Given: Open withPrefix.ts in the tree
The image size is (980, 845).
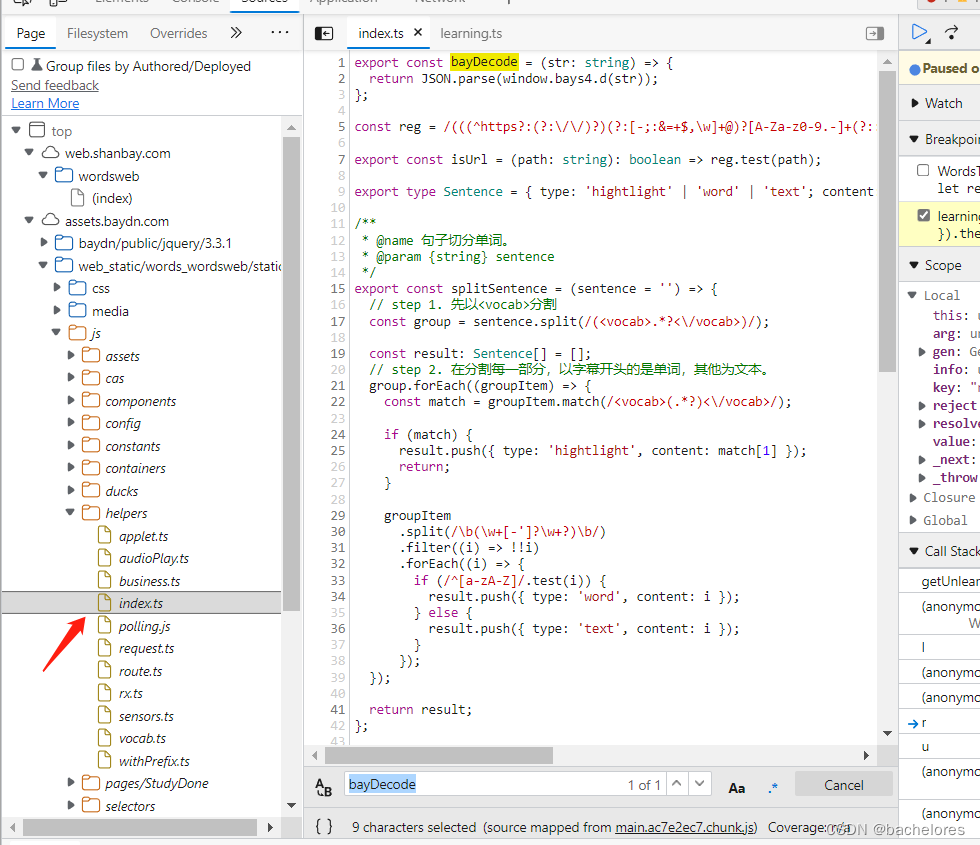Looking at the screenshot, I should click(154, 761).
